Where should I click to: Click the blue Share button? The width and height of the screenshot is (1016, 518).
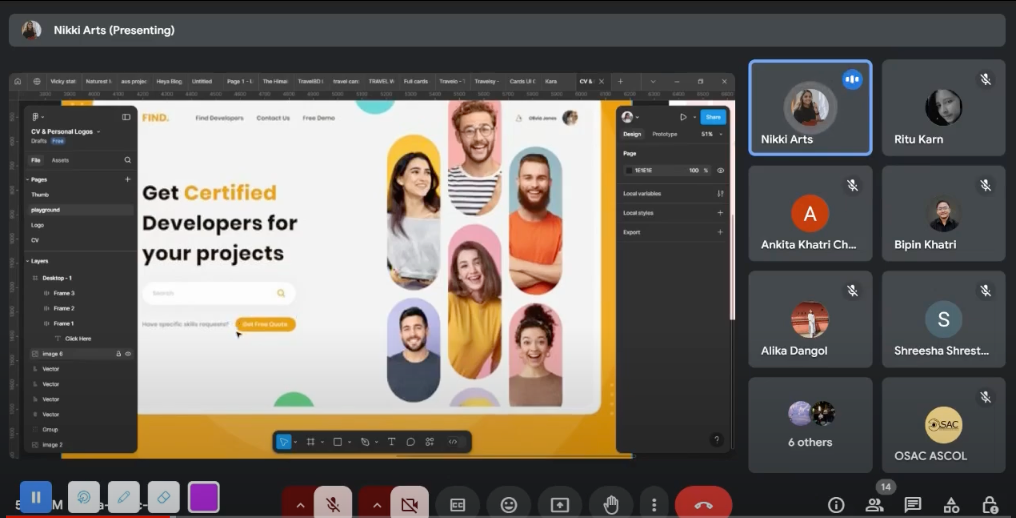click(x=713, y=117)
